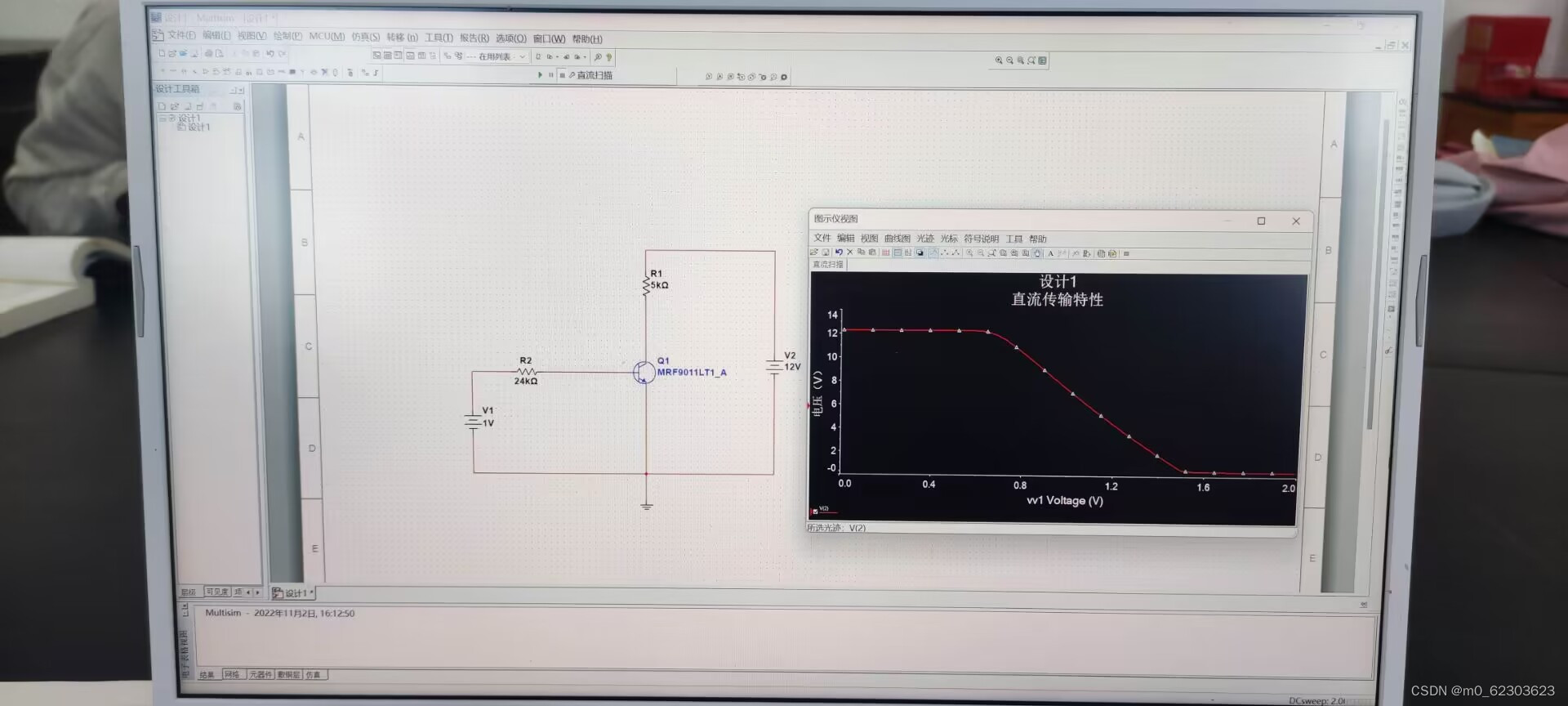Screen dimensions: 1568x706
Task: Open the 曲线图 menu in Grapher window
Action: [x=897, y=239]
